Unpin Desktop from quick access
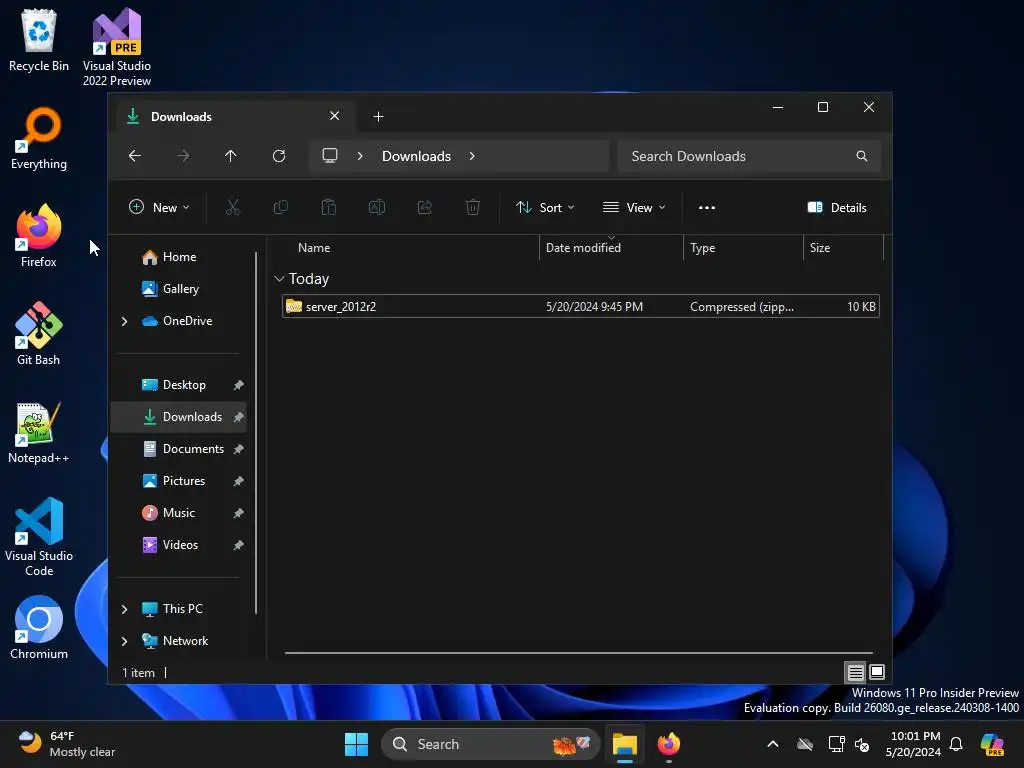Viewport: 1024px width, 768px height. tap(238, 385)
